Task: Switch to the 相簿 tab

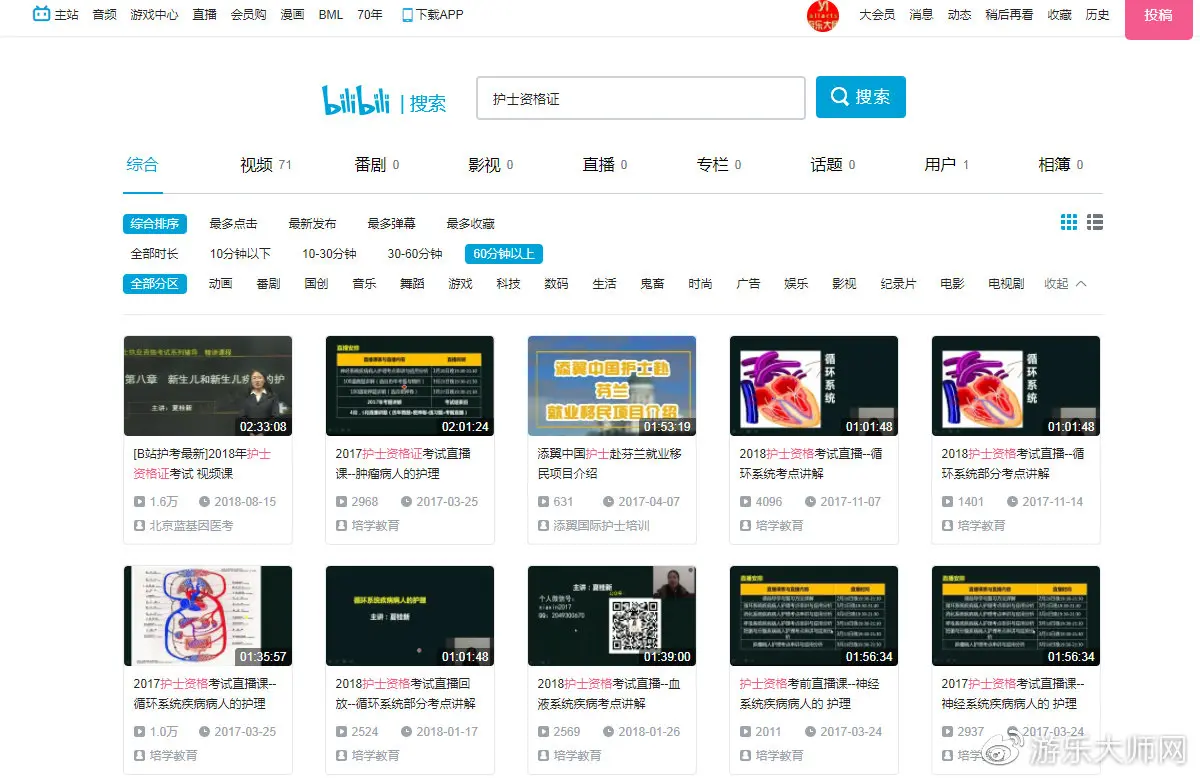Action: coord(1060,165)
